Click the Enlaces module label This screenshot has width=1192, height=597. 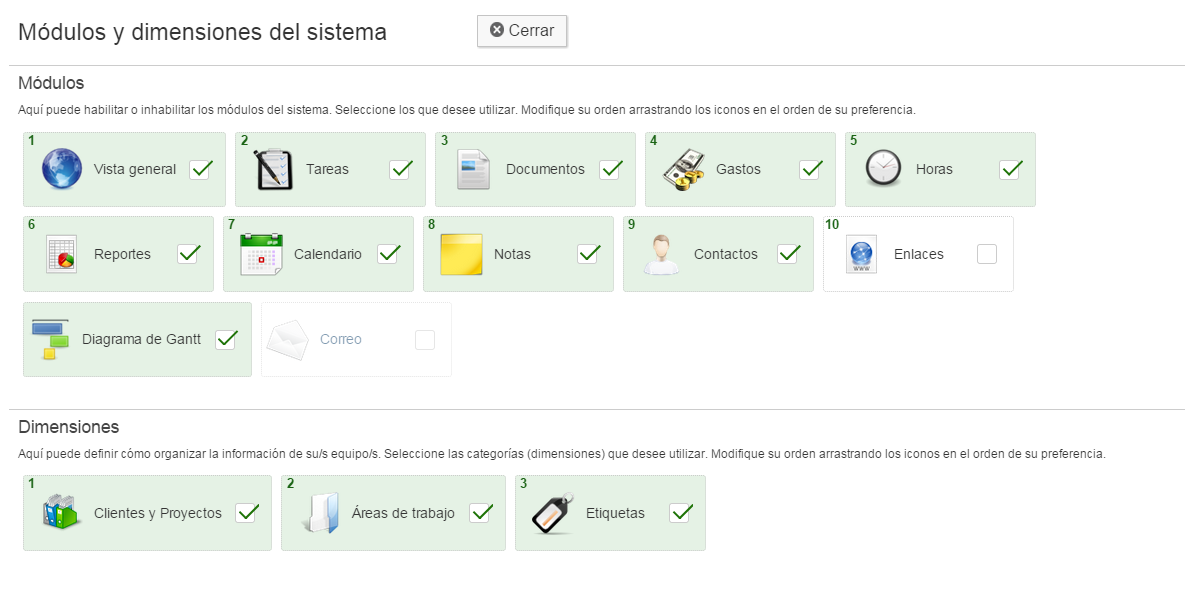coord(919,254)
